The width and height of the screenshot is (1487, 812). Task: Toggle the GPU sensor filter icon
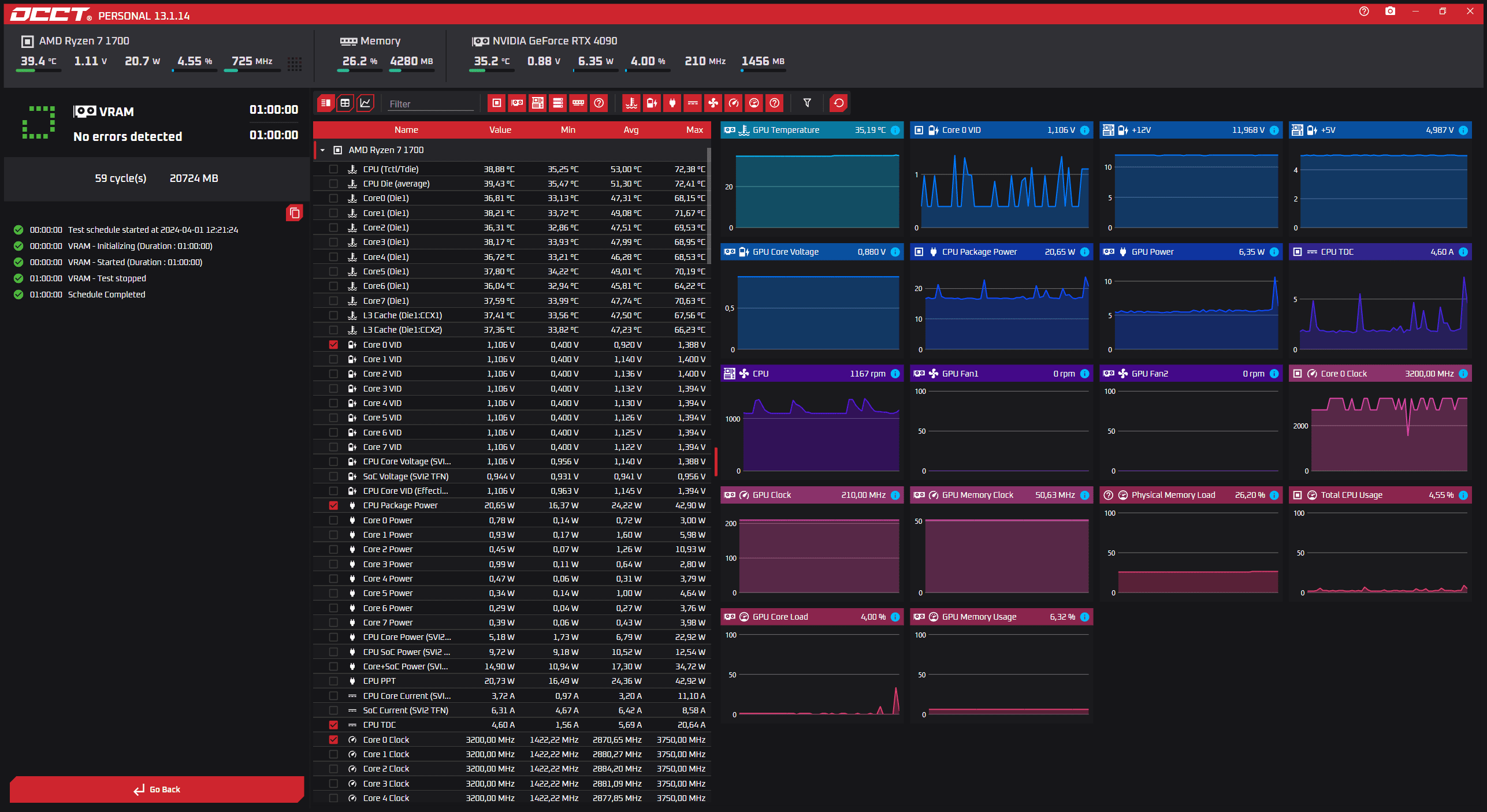tap(517, 103)
